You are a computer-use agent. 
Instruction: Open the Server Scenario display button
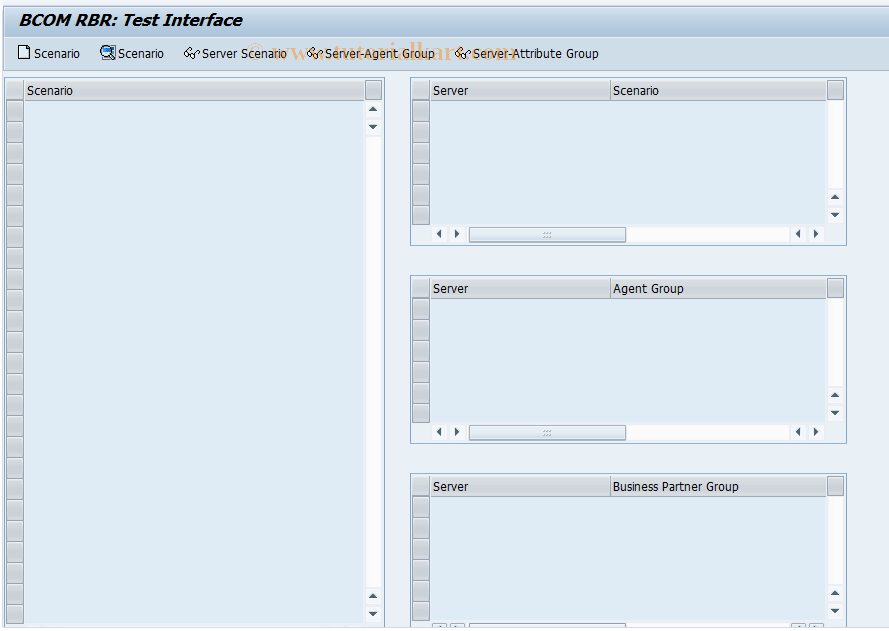(235, 53)
